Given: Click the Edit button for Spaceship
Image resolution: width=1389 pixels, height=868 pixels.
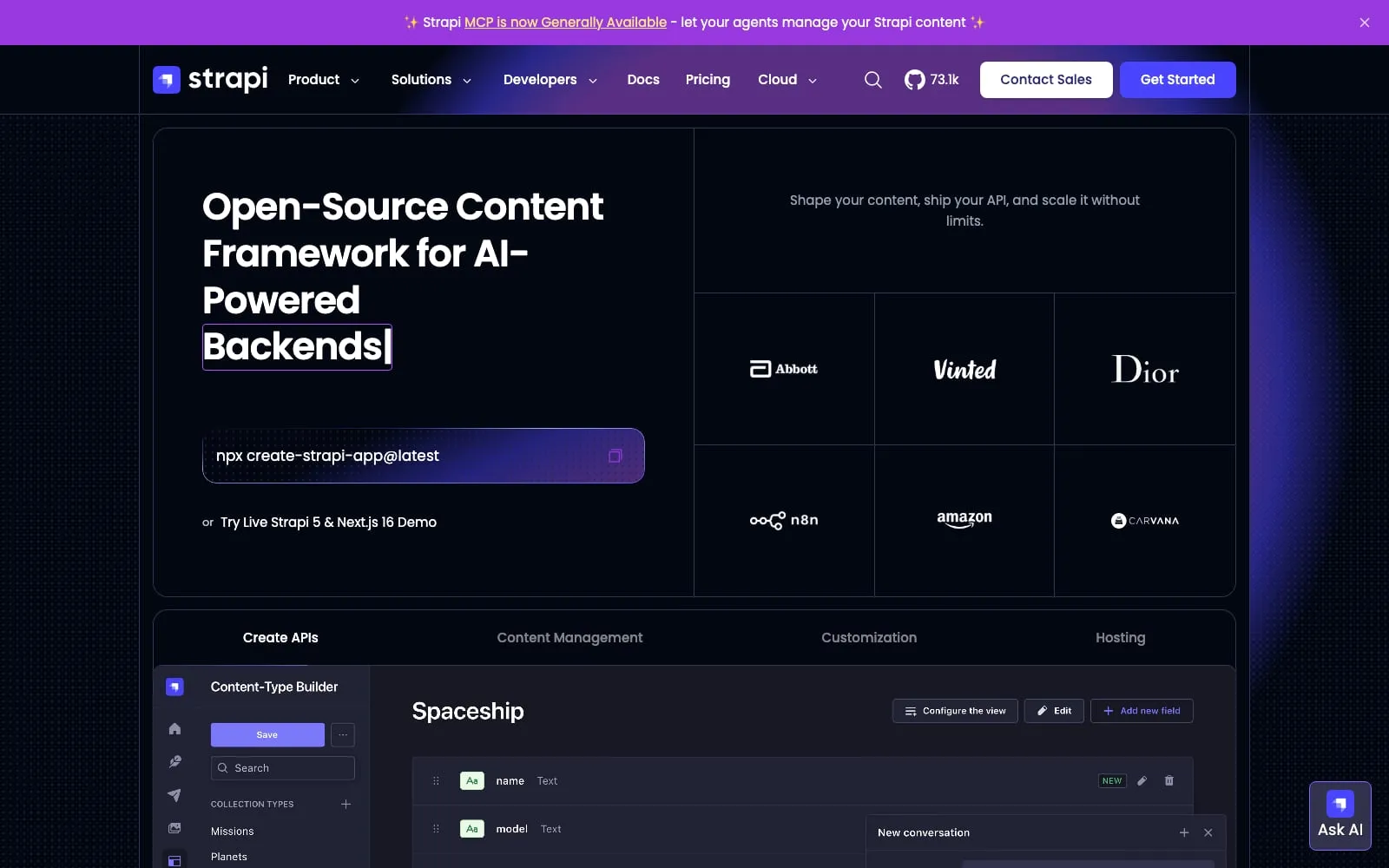Looking at the screenshot, I should (x=1054, y=711).
